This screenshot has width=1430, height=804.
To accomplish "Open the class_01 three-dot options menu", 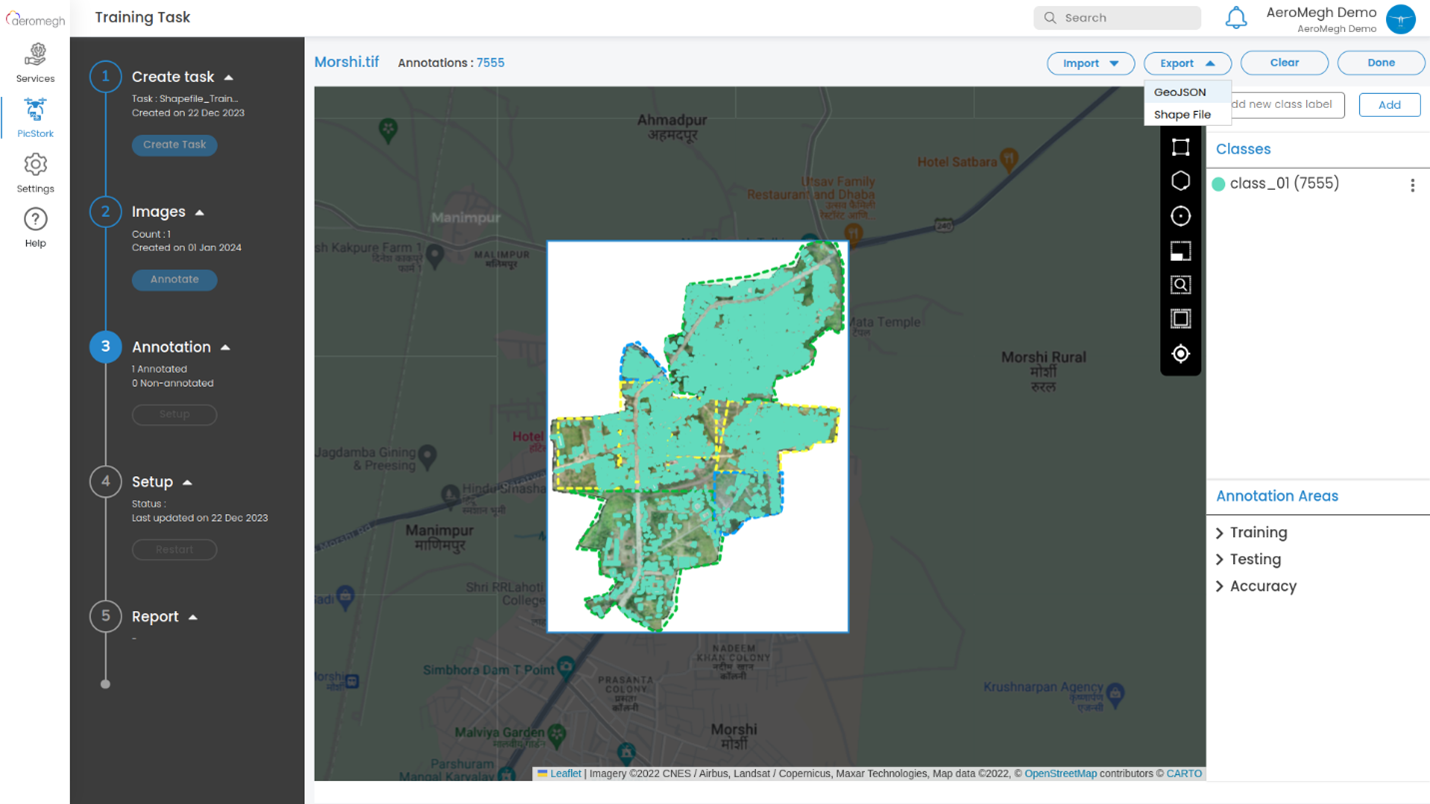I will point(1412,185).
